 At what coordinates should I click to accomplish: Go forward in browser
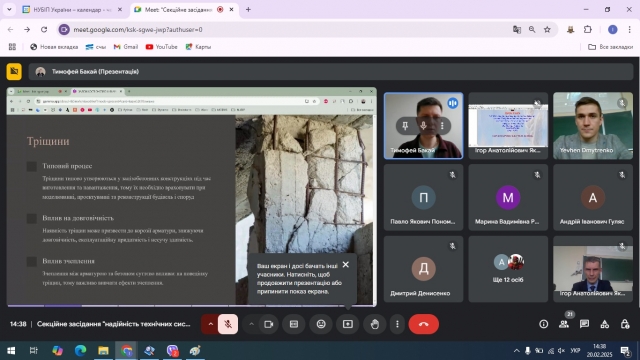pos(27,29)
